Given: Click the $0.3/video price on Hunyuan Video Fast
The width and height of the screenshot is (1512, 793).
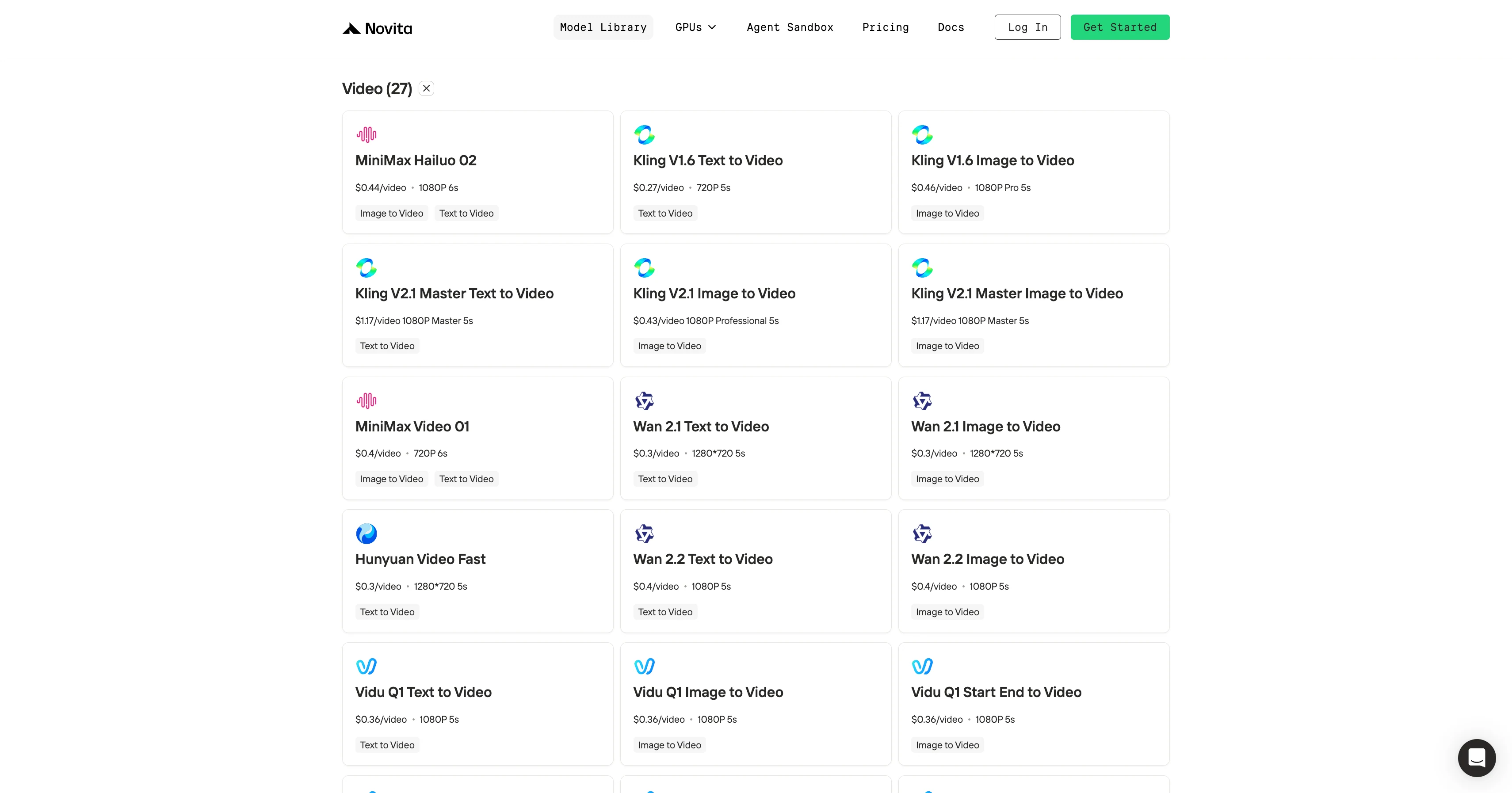Looking at the screenshot, I should coord(378,587).
